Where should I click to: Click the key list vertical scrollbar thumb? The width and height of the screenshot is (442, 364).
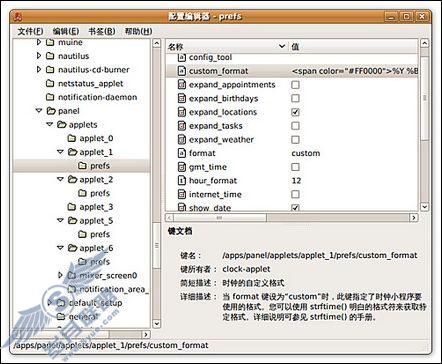[x=424, y=98]
